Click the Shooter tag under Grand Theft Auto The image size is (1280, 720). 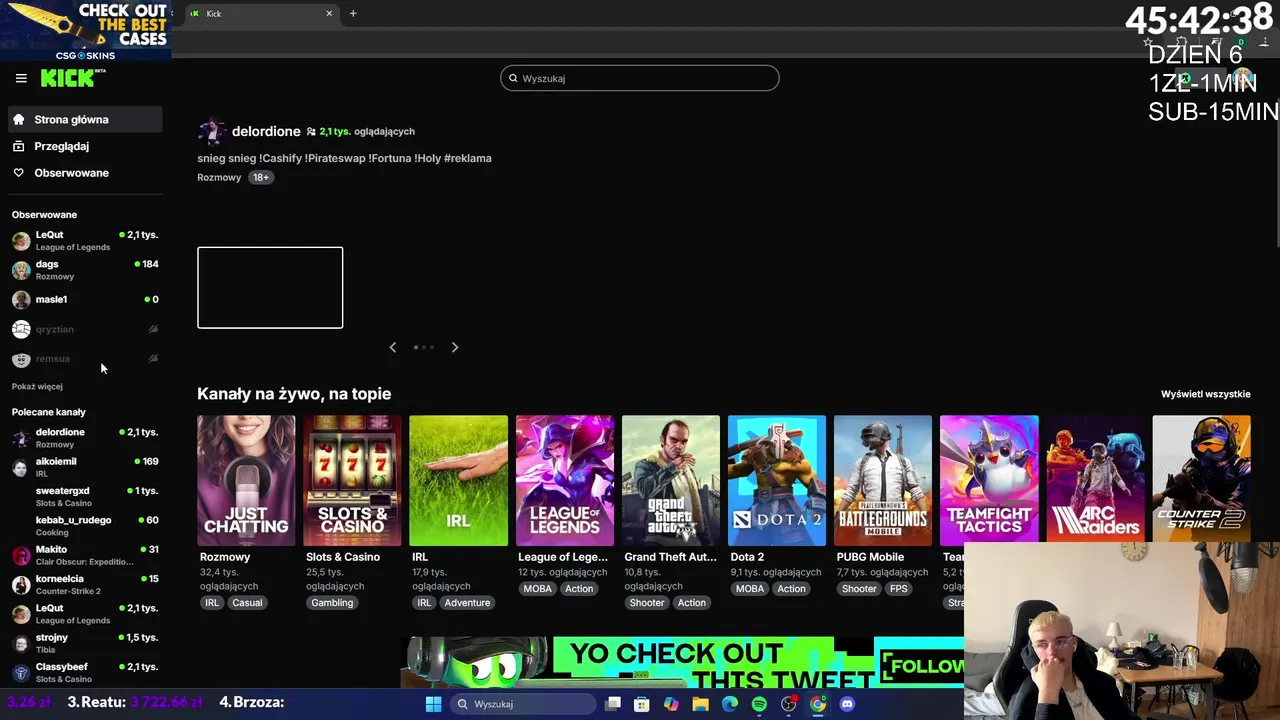coord(647,603)
